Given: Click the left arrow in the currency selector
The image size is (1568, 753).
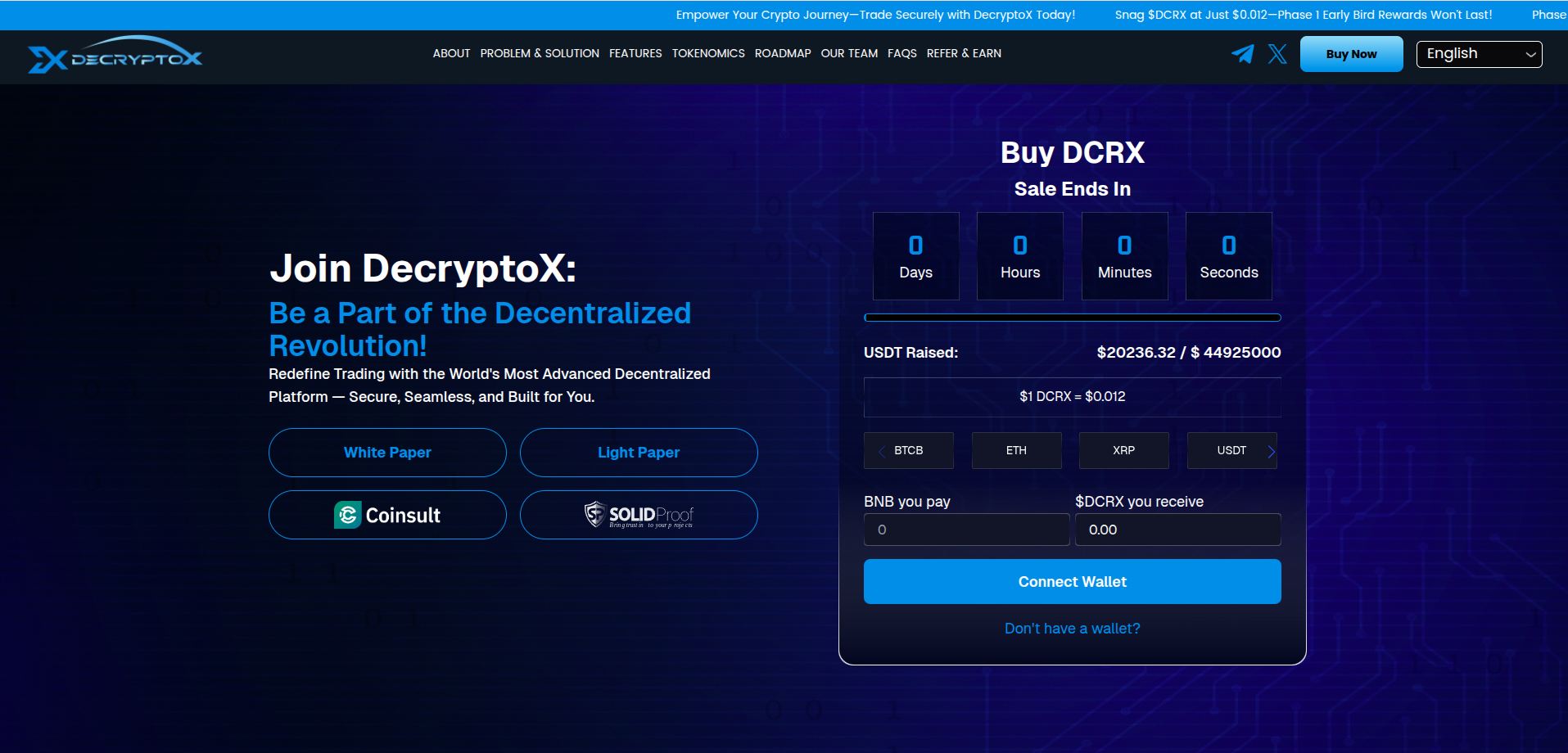Looking at the screenshot, I should pyautogui.click(x=882, y=451).
